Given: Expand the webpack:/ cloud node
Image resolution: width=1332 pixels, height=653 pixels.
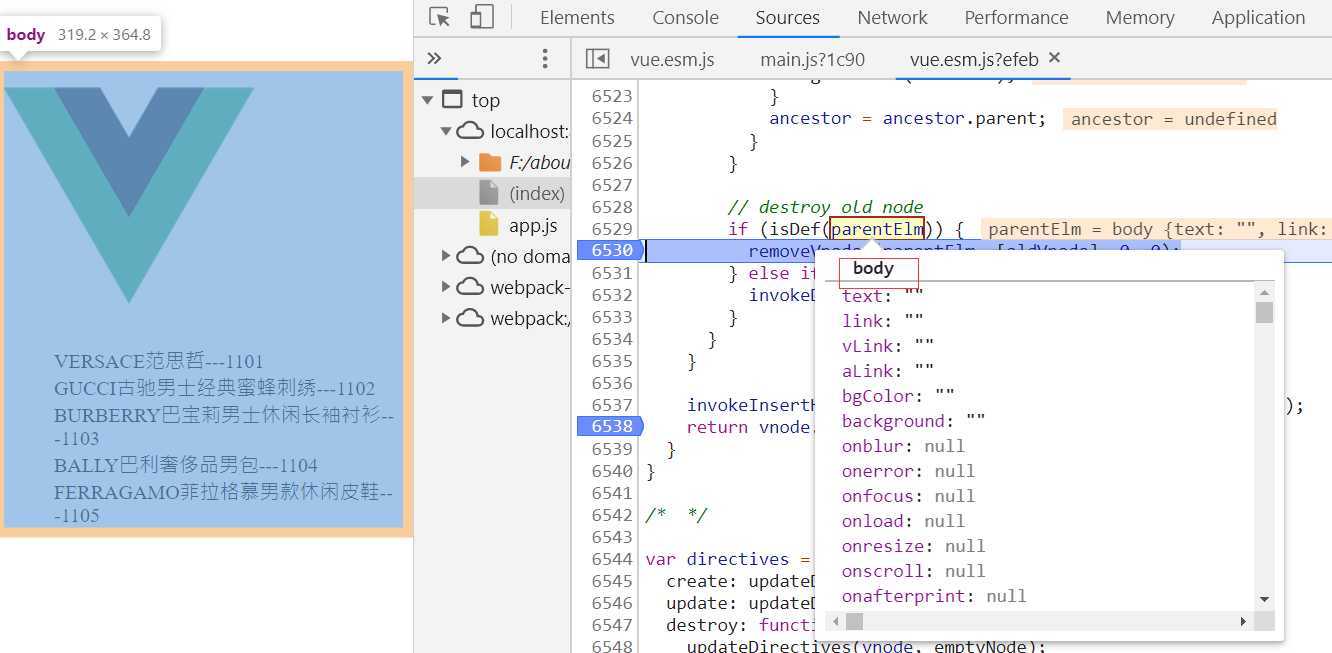Looking at the screenshot, I should 446,318.
